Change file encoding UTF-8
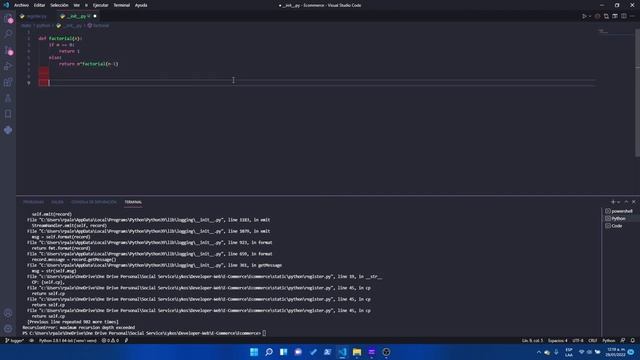640x360 pixels. tap(578, 340)
